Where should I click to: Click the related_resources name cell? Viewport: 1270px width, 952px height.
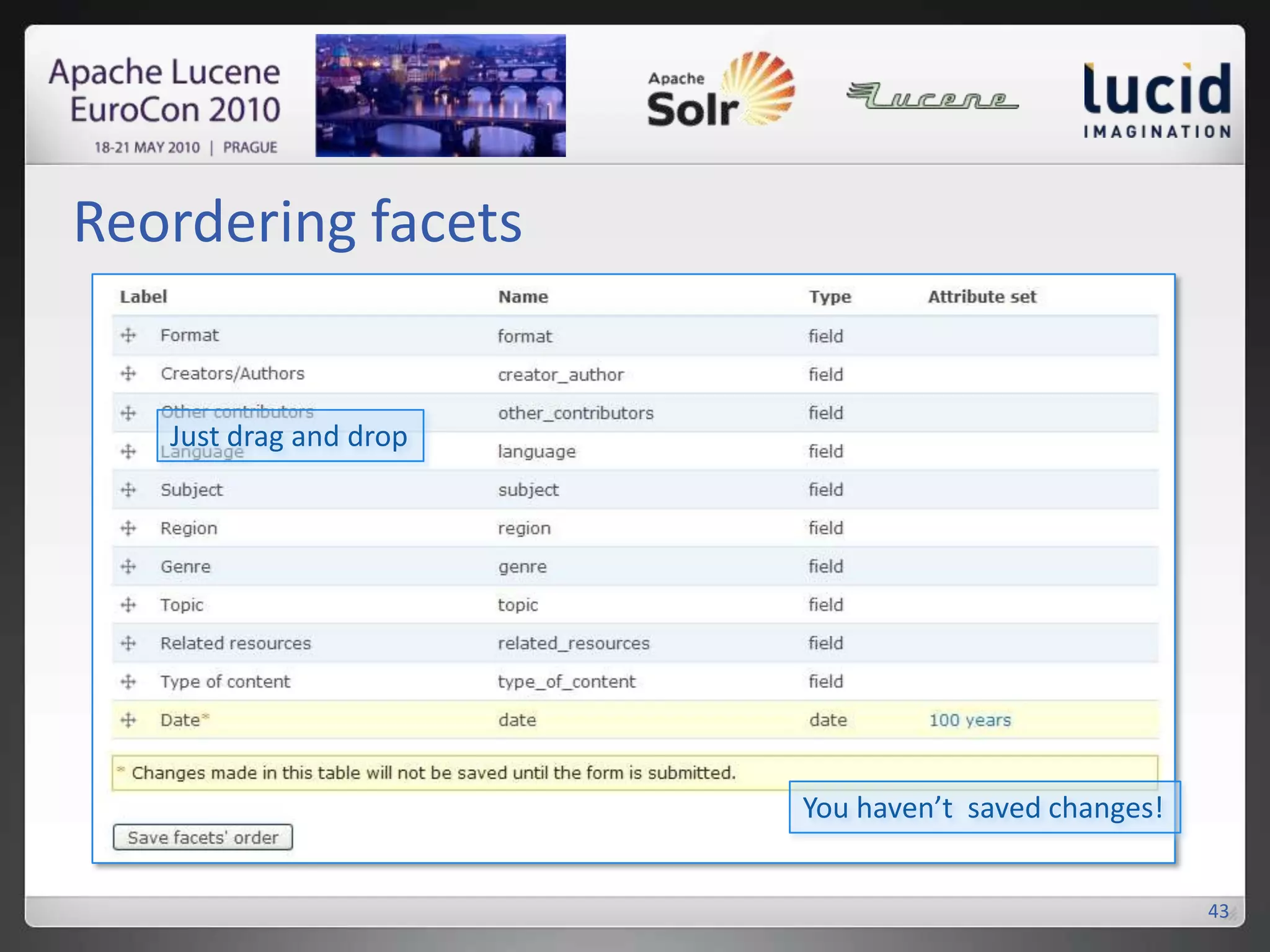click(x=574, y=644)
